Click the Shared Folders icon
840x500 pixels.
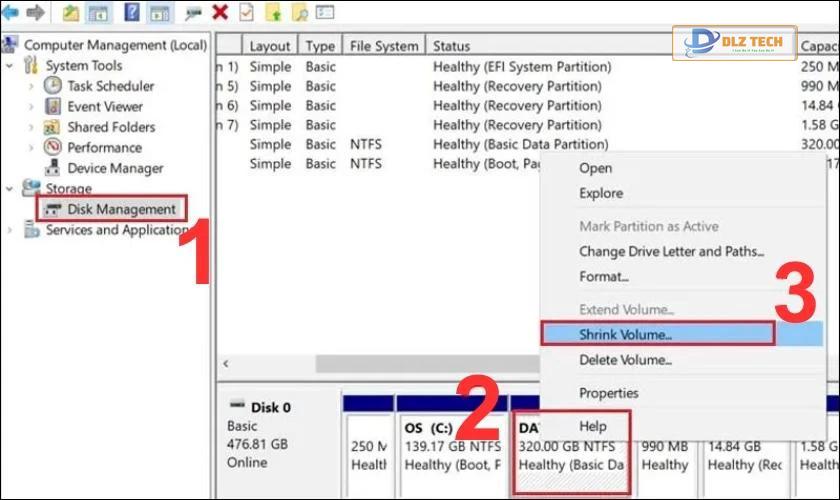pyautogui.click(x=51, y=127)
